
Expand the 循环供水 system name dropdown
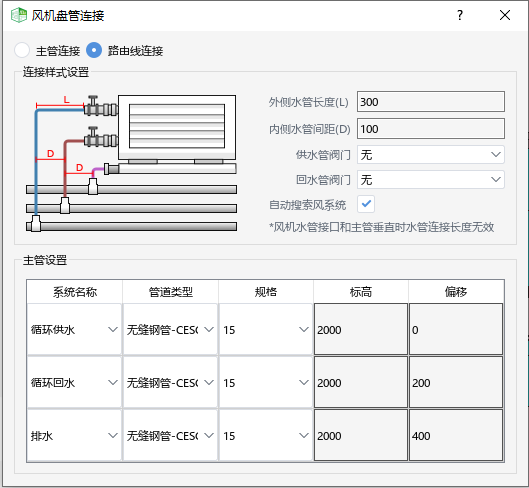(x=74, y=329)
